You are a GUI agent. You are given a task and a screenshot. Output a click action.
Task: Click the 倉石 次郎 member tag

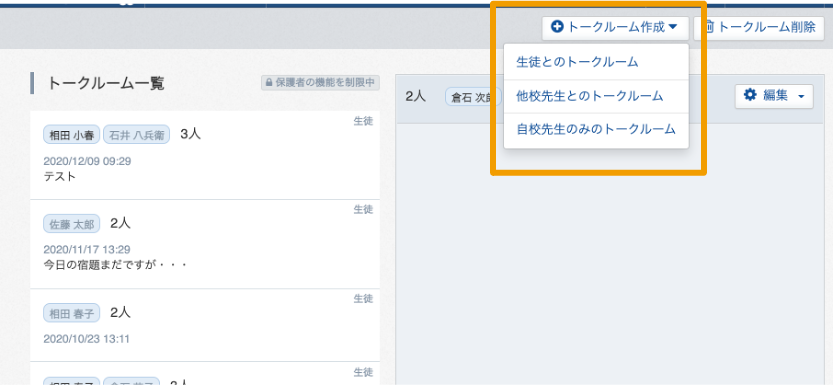(473, 97)
